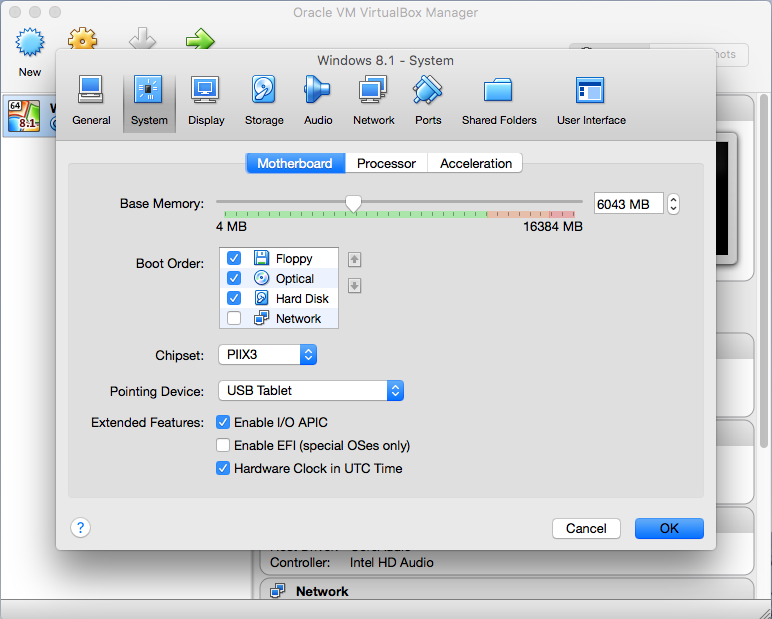Click the Intel HD Audio controller text
Image resolution: width=772 pixels, height=619 pixels.
[391, 562]
